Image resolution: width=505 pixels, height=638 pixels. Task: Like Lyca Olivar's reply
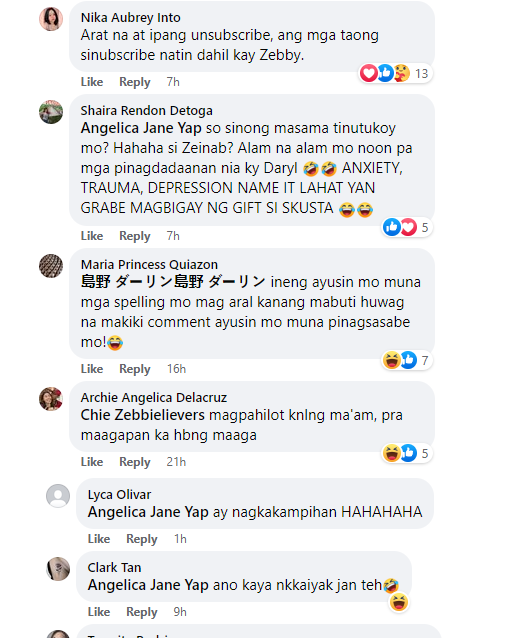[99, 539]
